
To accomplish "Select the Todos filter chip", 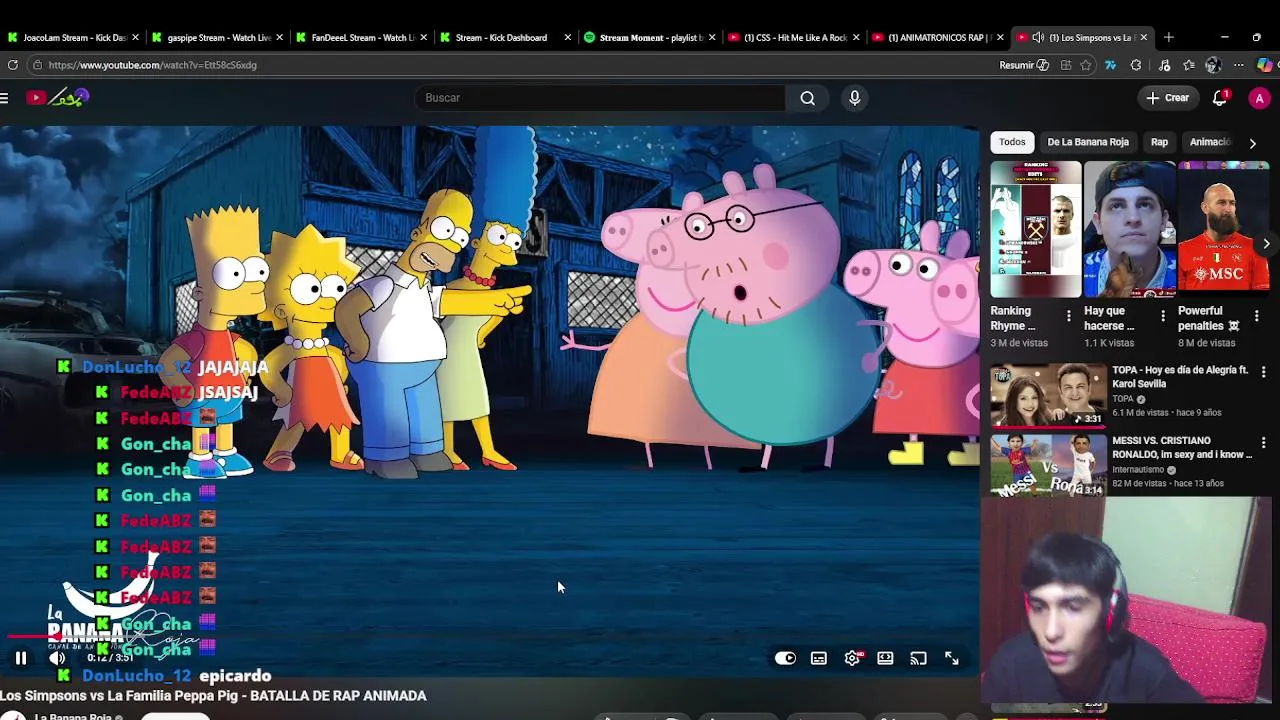I will [1012, 142].
